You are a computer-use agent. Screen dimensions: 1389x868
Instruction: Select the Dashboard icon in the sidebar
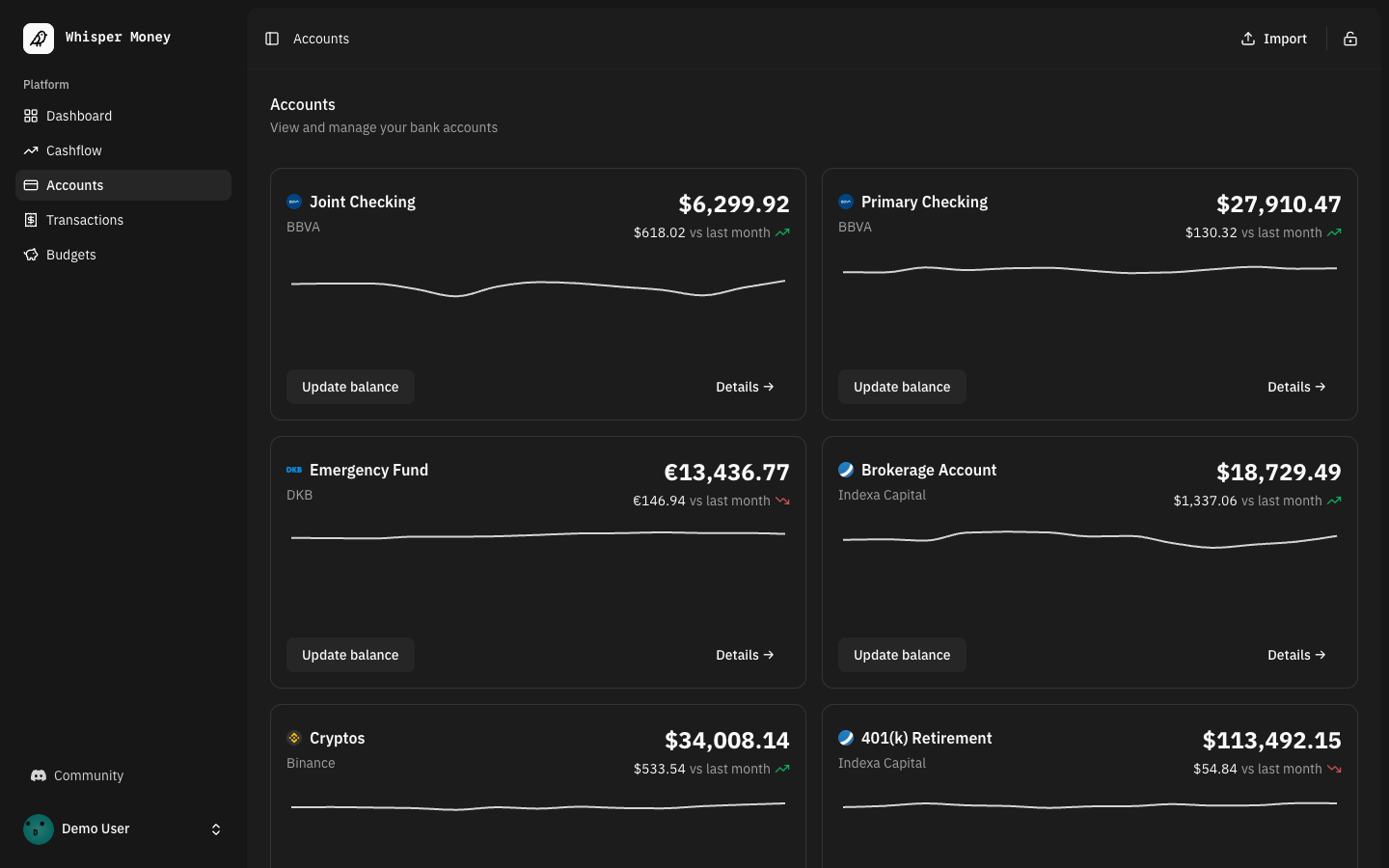tap(30, 116)
